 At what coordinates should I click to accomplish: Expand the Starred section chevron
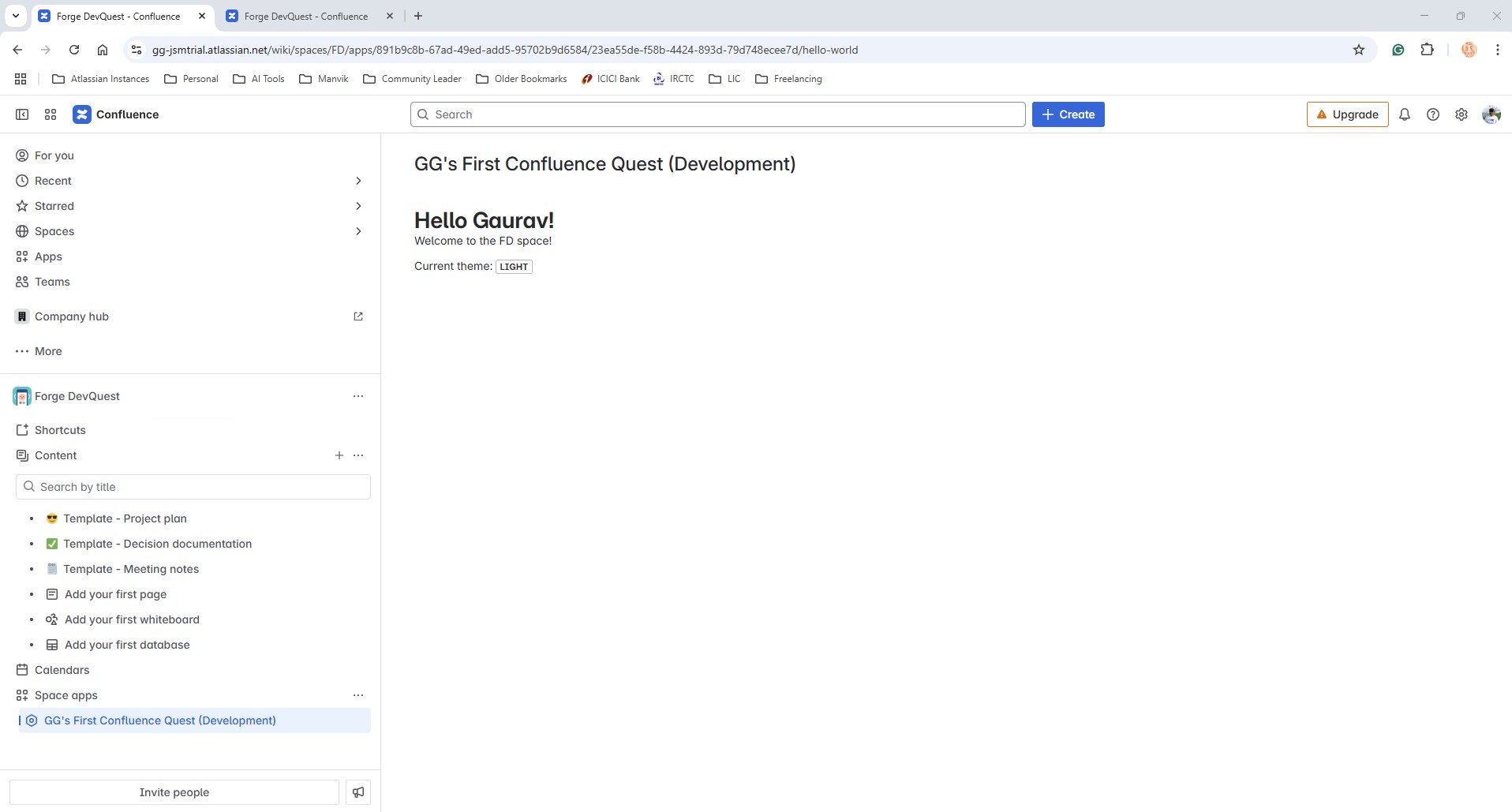pos(358,206)
